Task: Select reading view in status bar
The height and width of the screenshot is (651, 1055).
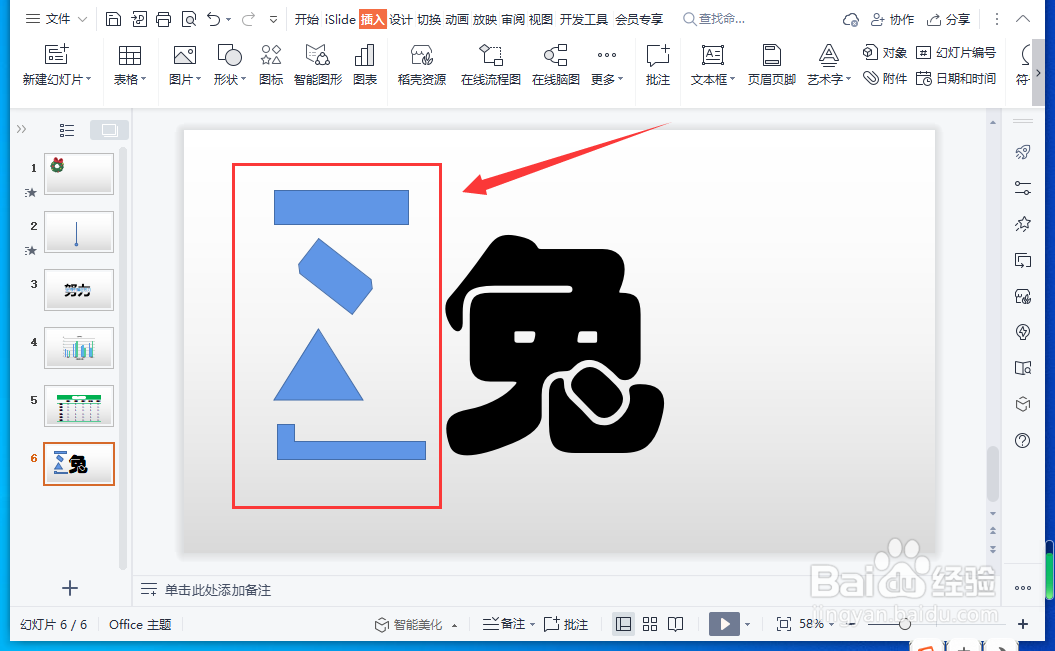Action: click(676, 624)
